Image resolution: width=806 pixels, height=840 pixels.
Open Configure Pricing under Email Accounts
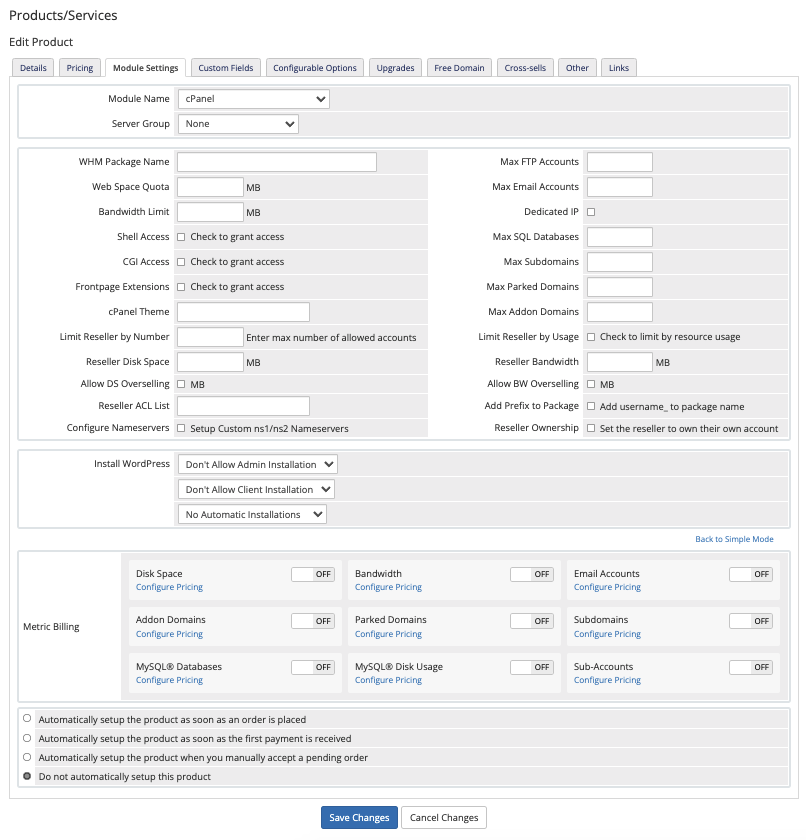click(x=607, y=587)
